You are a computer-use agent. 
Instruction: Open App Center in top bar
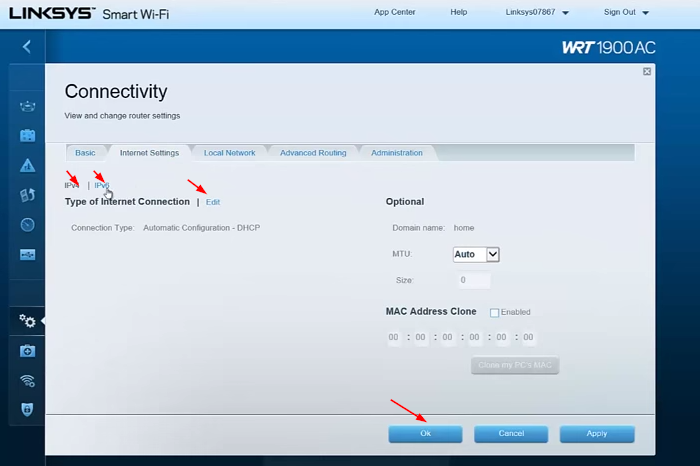pos(395,12)
